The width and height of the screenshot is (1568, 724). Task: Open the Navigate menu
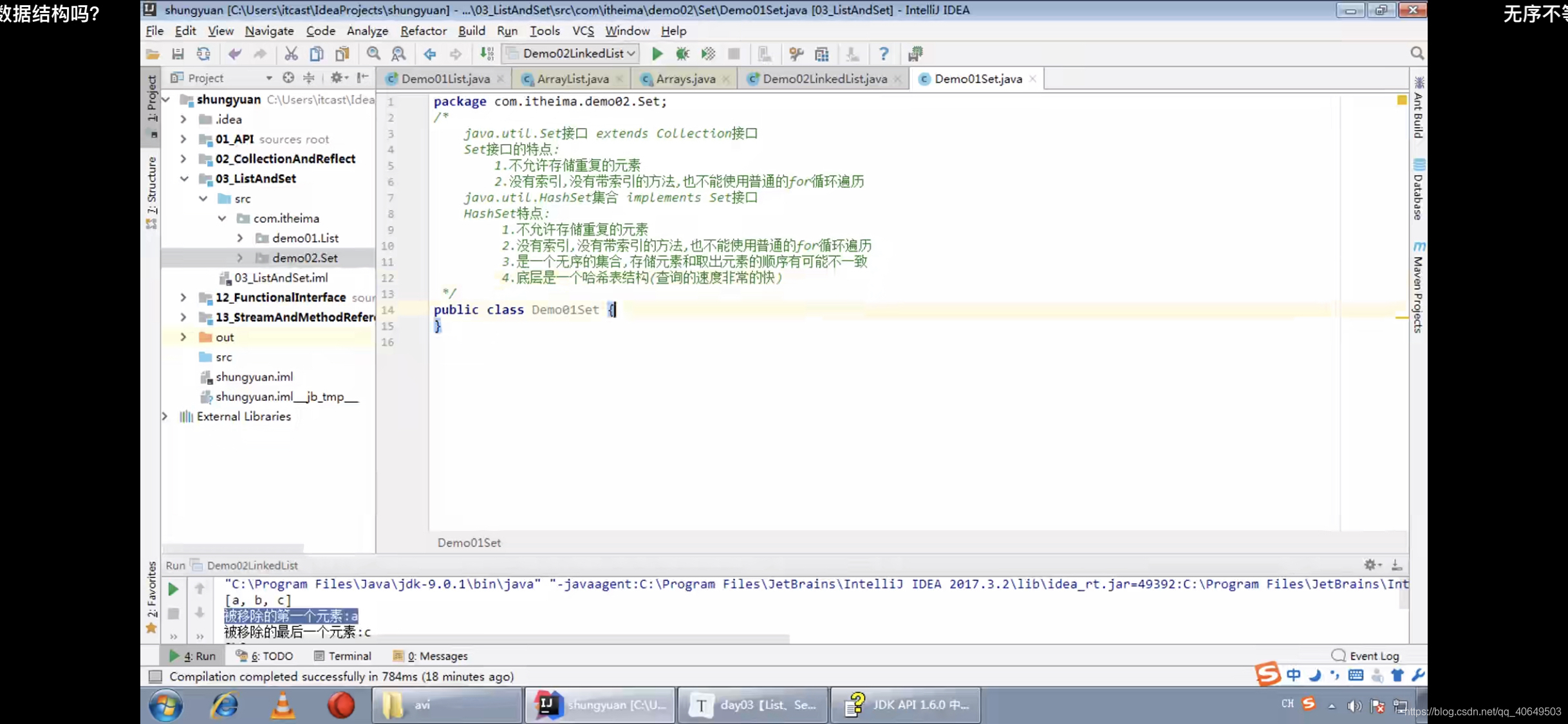(269, 31)
